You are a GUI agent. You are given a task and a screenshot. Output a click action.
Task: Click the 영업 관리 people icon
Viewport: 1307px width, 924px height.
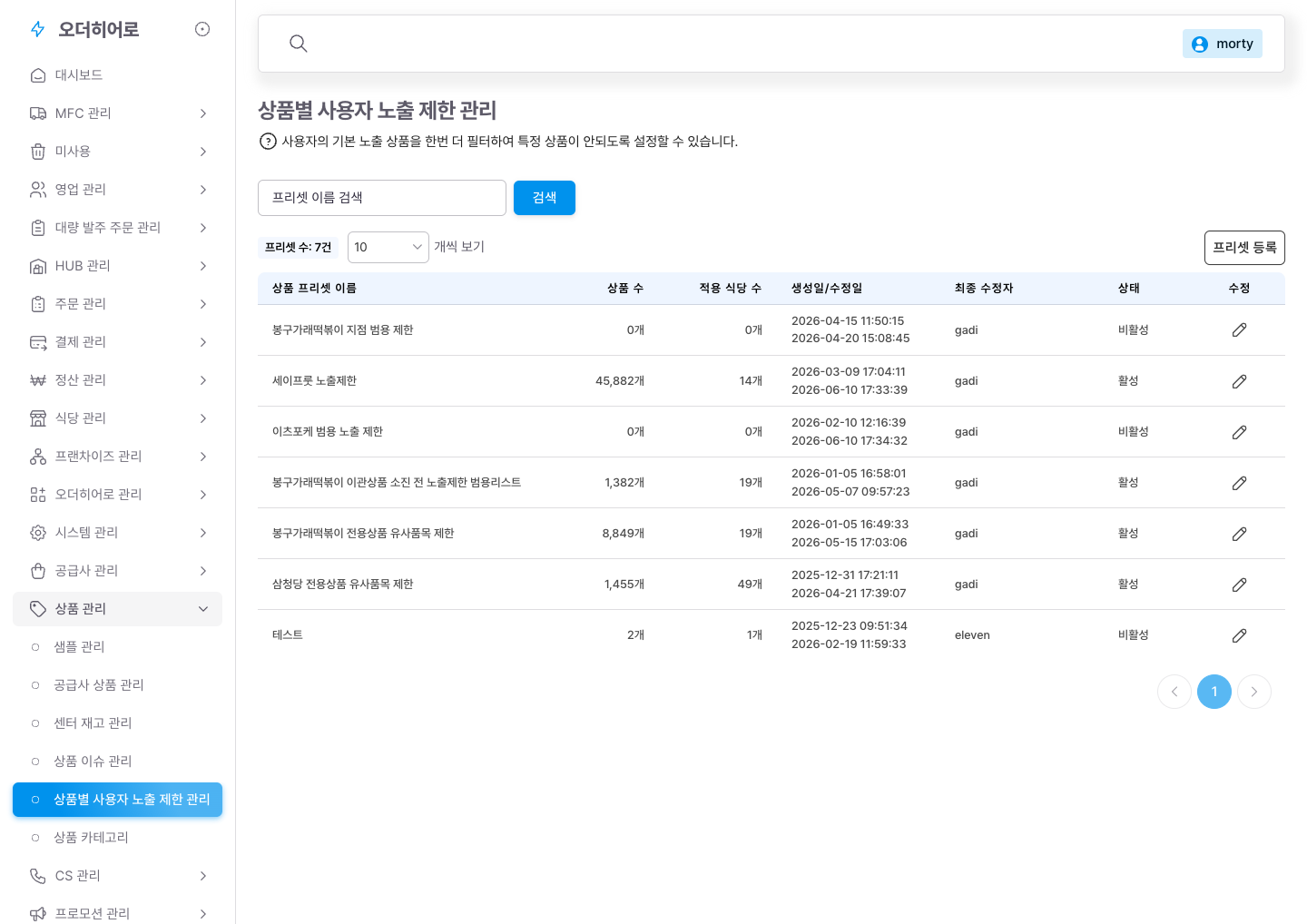click(x=38, y=190)
